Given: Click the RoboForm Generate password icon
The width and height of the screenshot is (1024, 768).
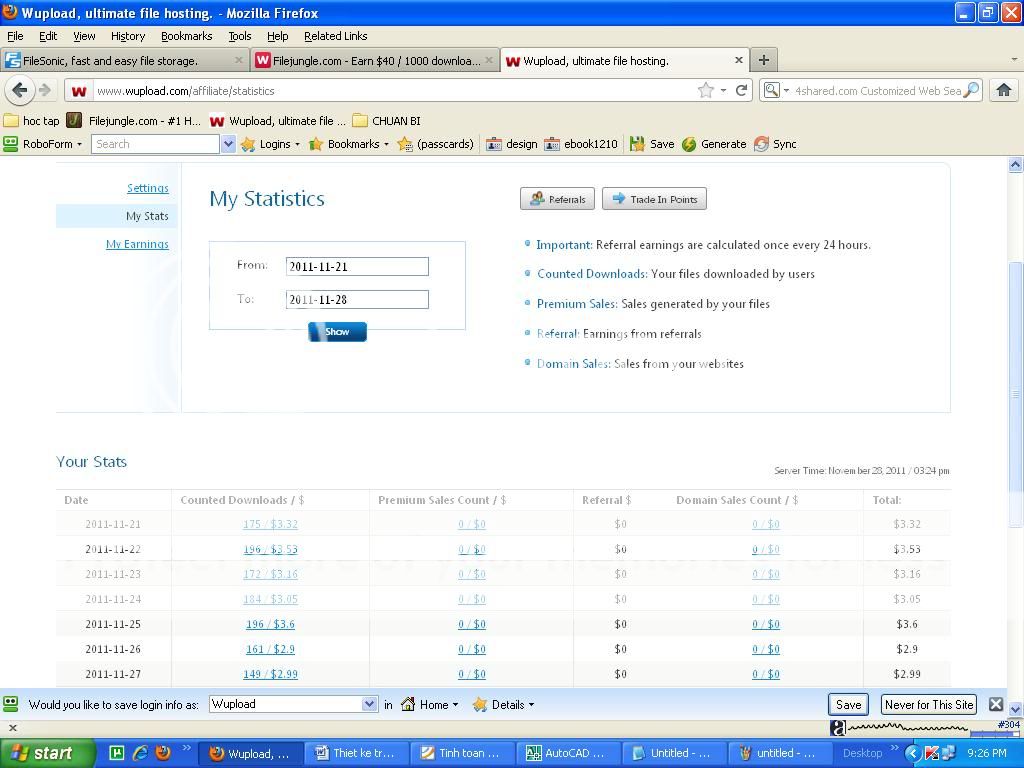Looking at the screenshot, I should pos(714,144).
